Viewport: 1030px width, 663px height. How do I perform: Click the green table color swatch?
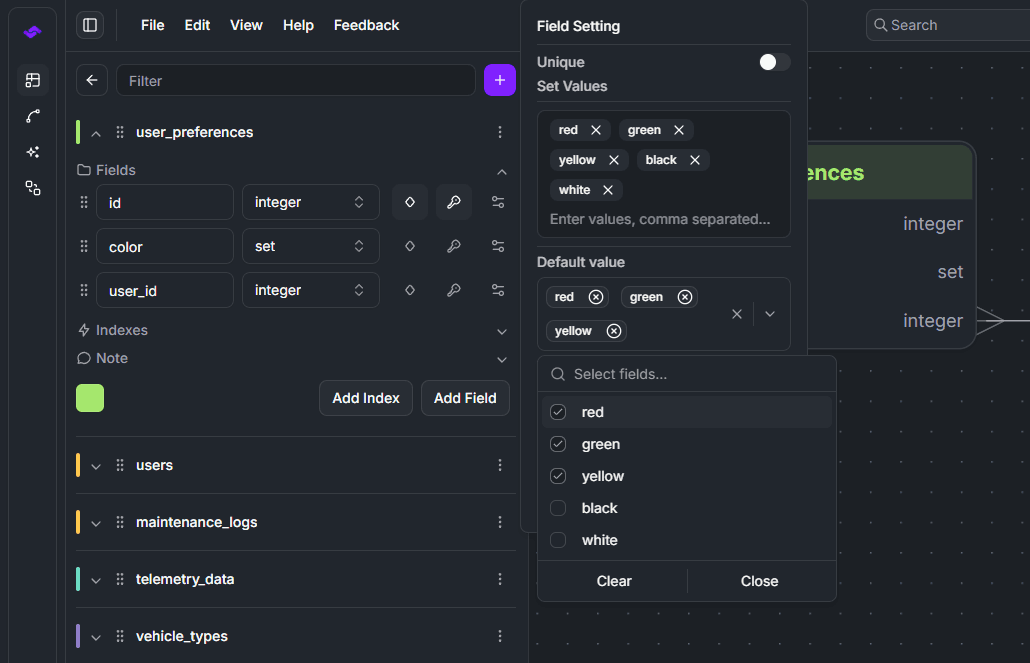(90, 398)
